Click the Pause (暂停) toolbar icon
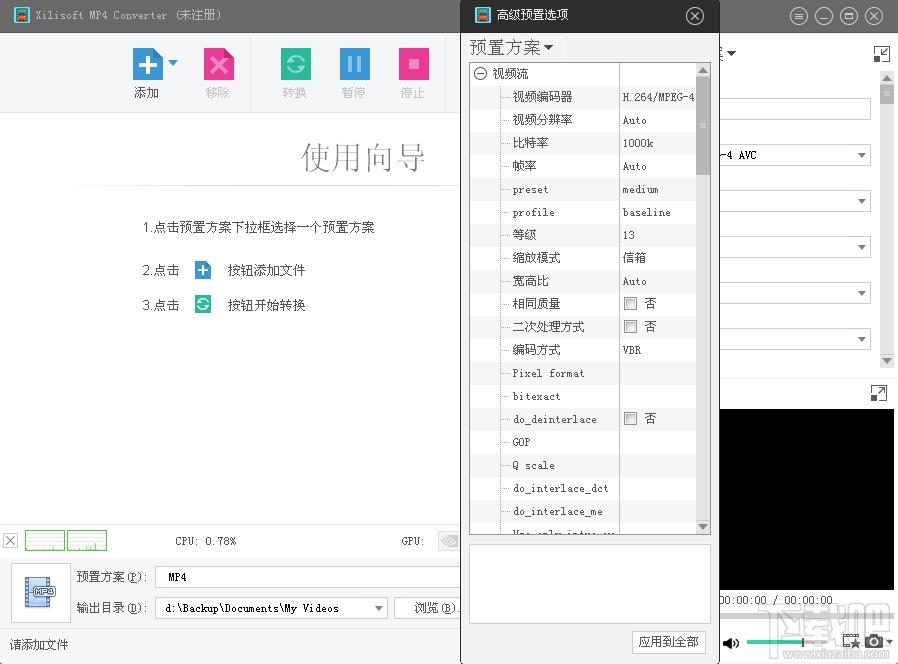The width and height of the screenshot is (898, 664). point(355,64)
